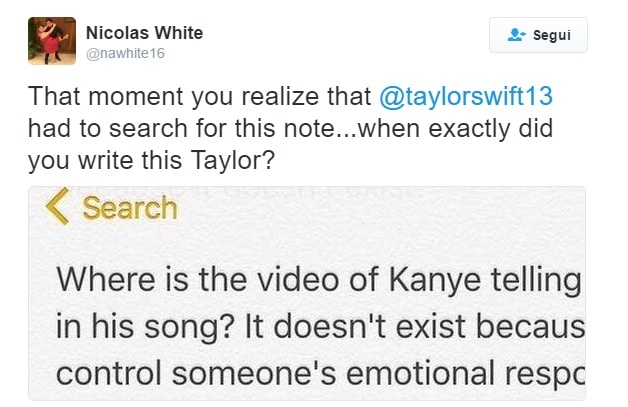This screenshot has height=407, width=628.
Task: Click the add-person icon in Segui button
Action: (x=516, y=35)
